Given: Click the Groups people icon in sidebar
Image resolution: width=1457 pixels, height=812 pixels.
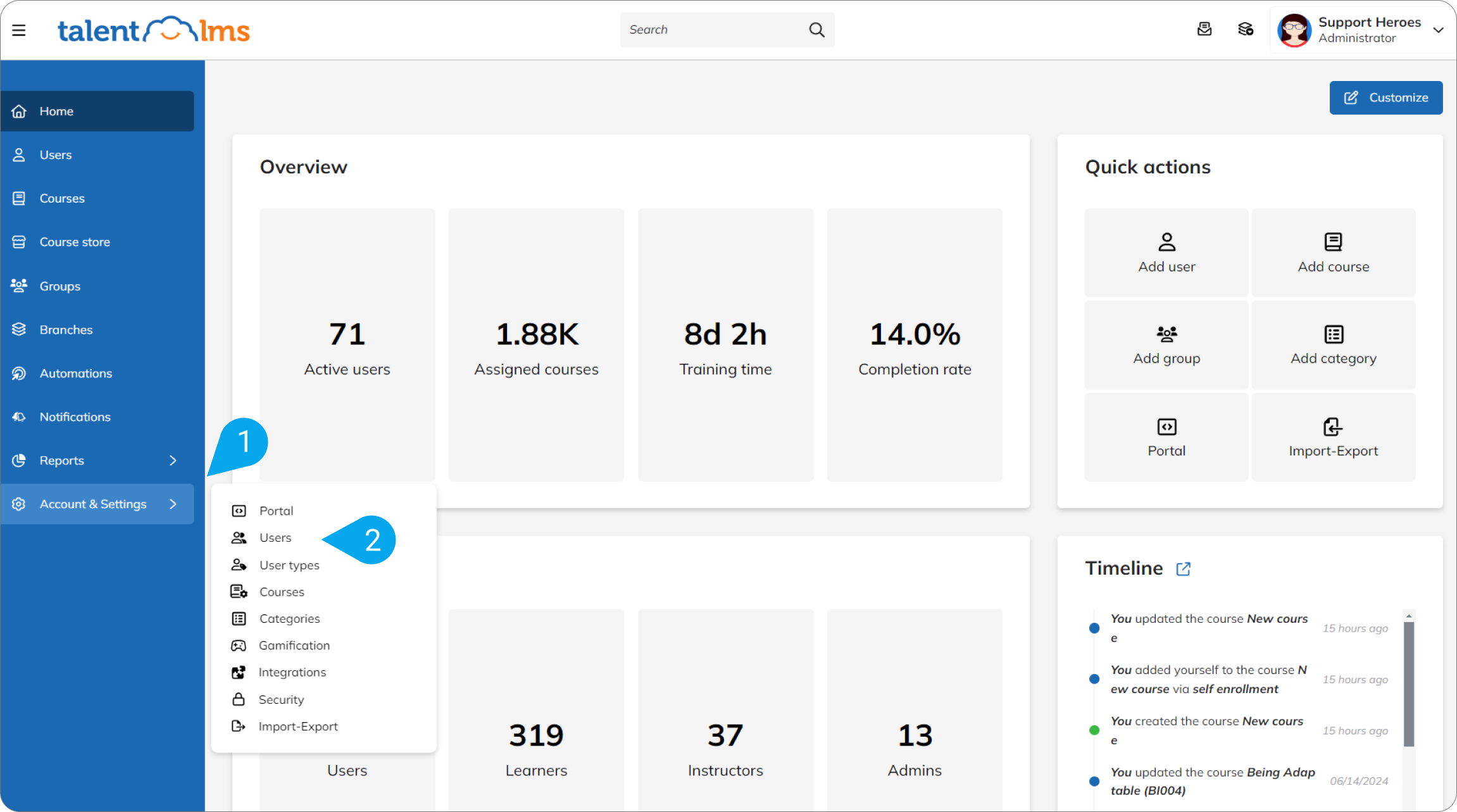Looking at the screenshot, I should [19, 286].
